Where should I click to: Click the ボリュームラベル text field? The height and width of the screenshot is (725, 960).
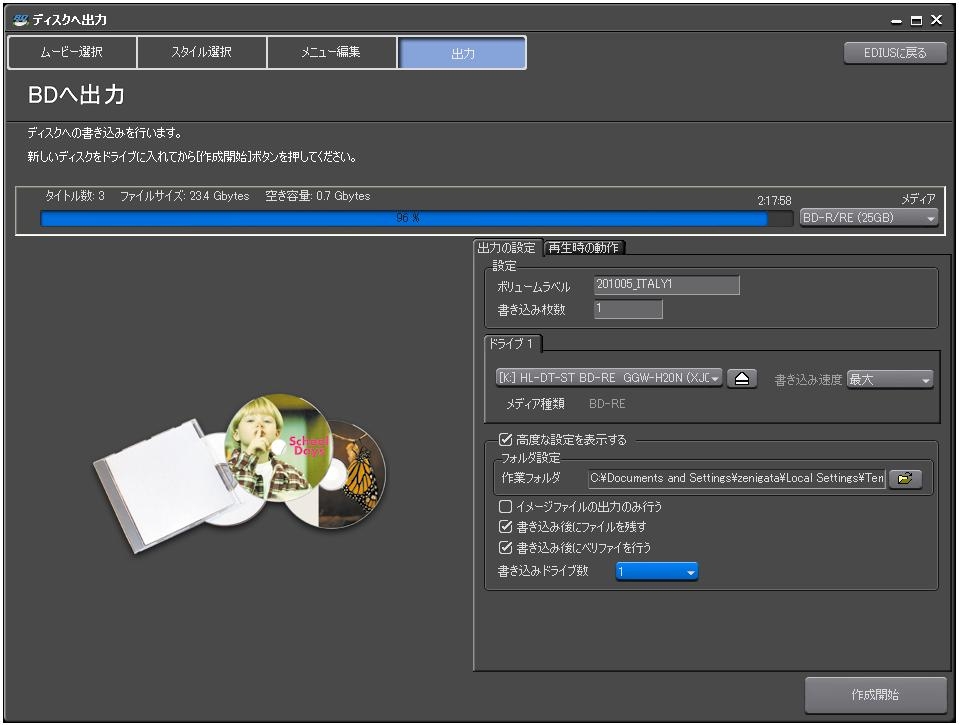pyautogui.click(x=666, y=285)
